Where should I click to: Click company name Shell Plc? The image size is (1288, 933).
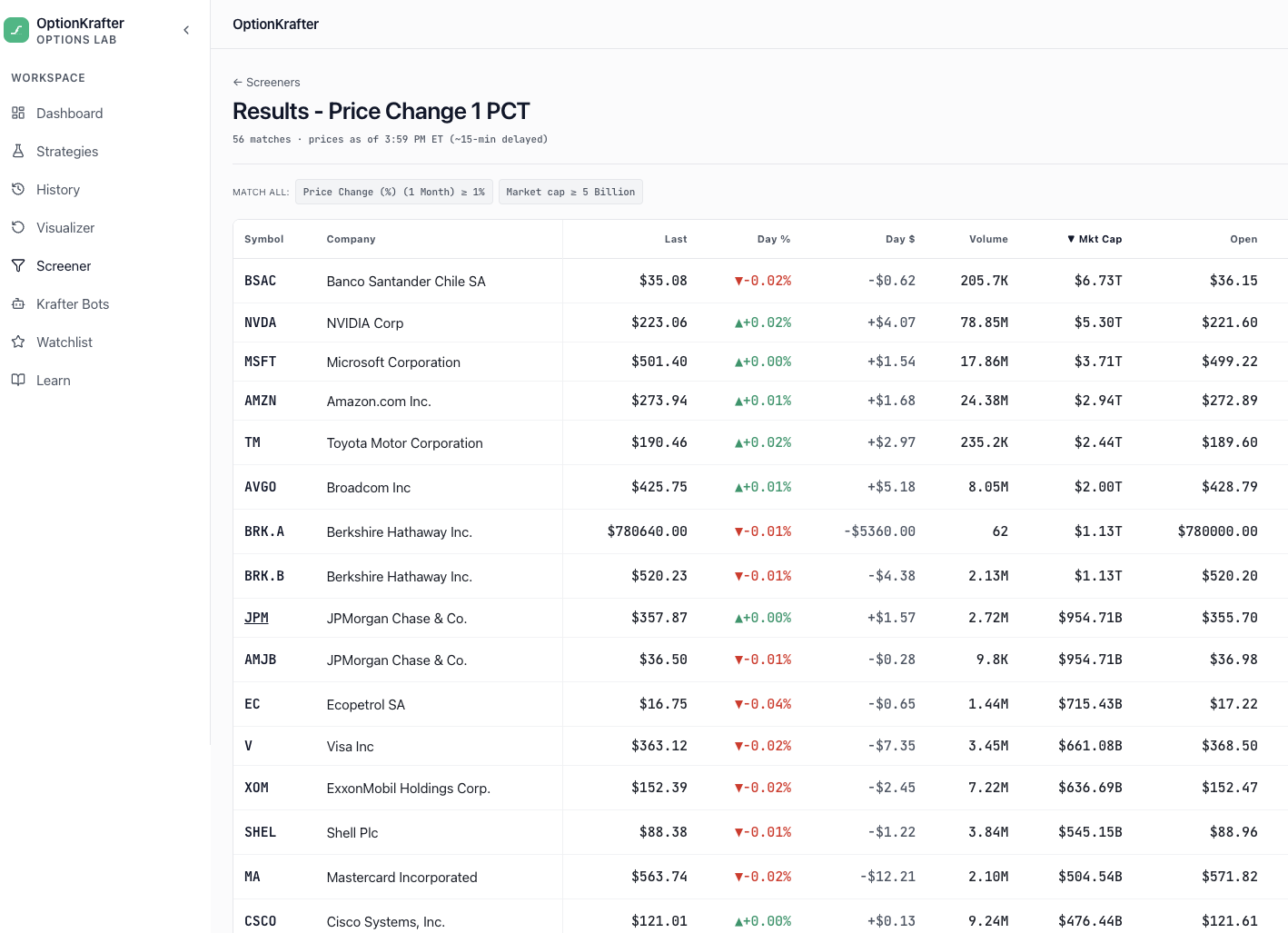pyautogui.click(x=352, y=833)
